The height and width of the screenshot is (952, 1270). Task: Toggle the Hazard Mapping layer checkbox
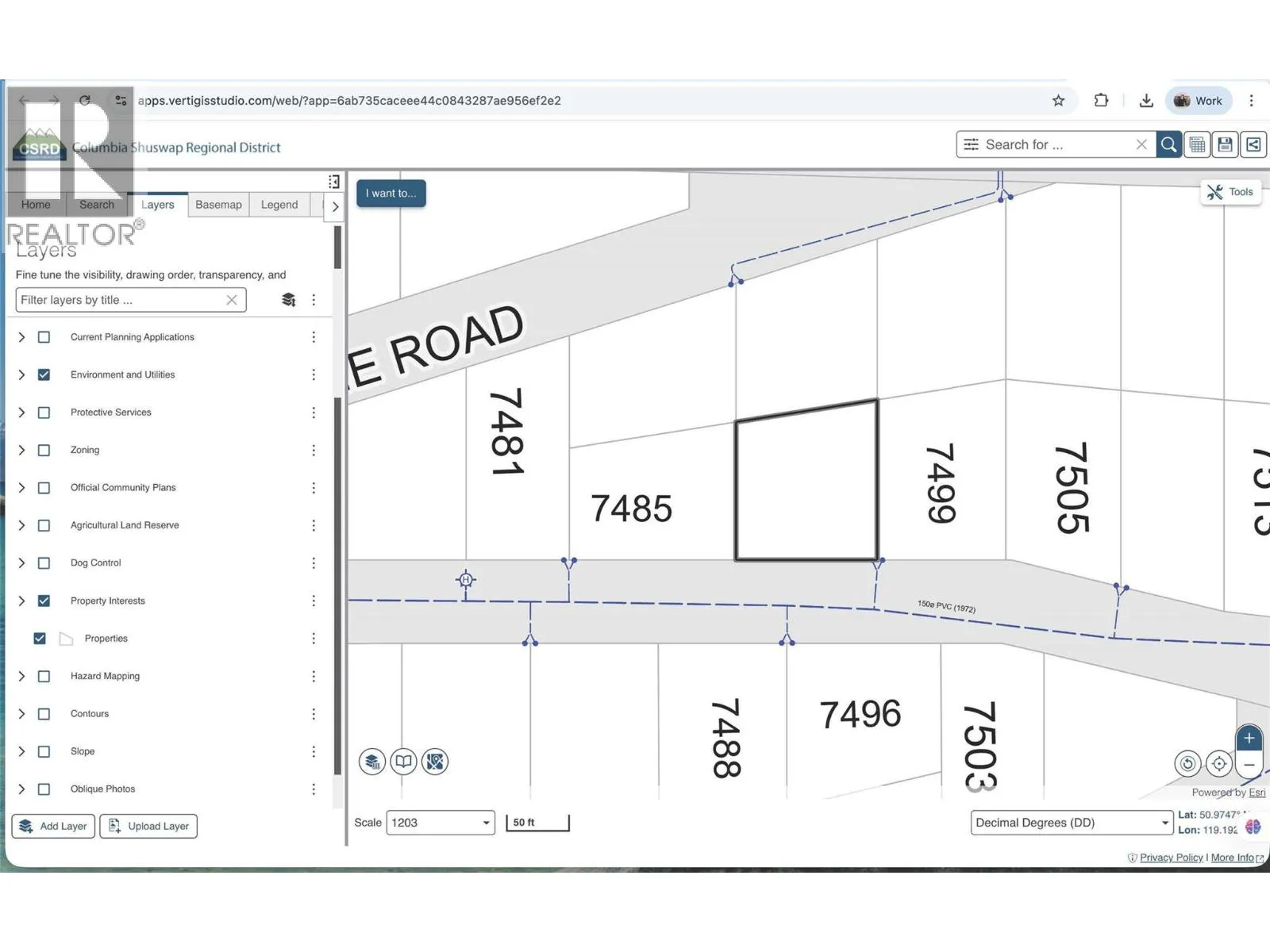point(44,676)
